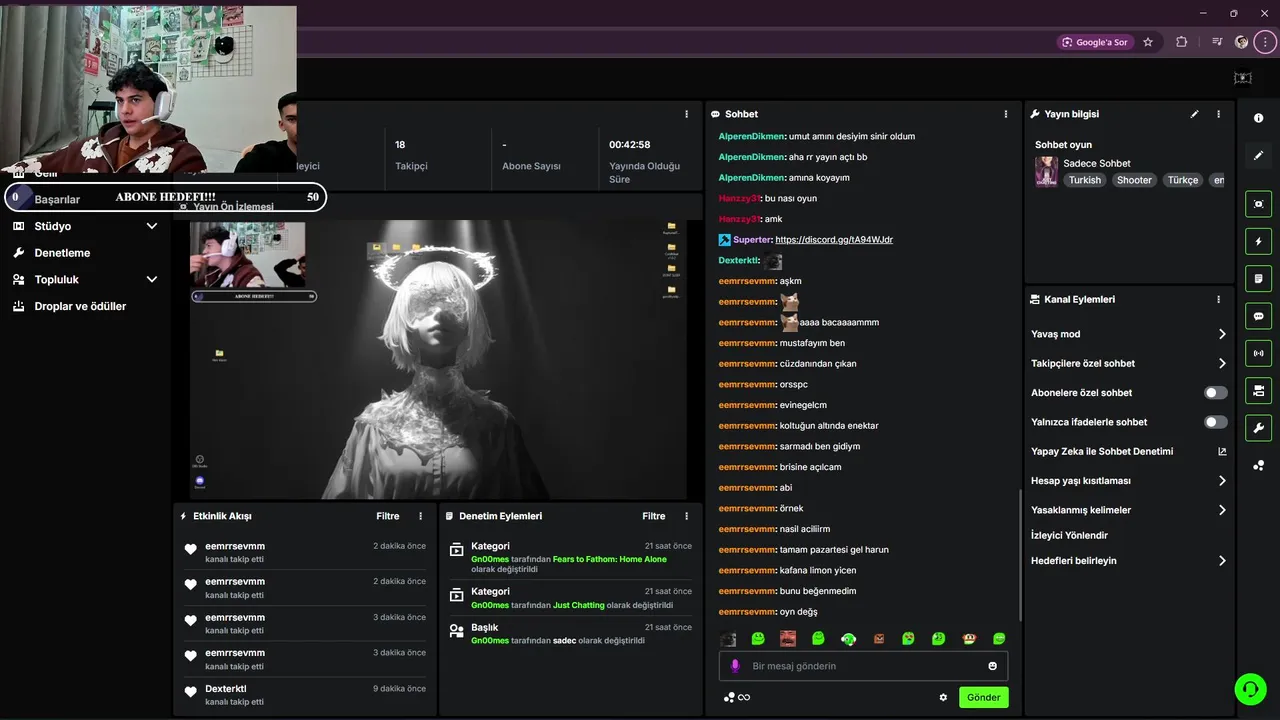Open the stats panel three-dot menu
Image resolution: width=1280 pixels, height=720 pixels.
[x=686, y=114]
